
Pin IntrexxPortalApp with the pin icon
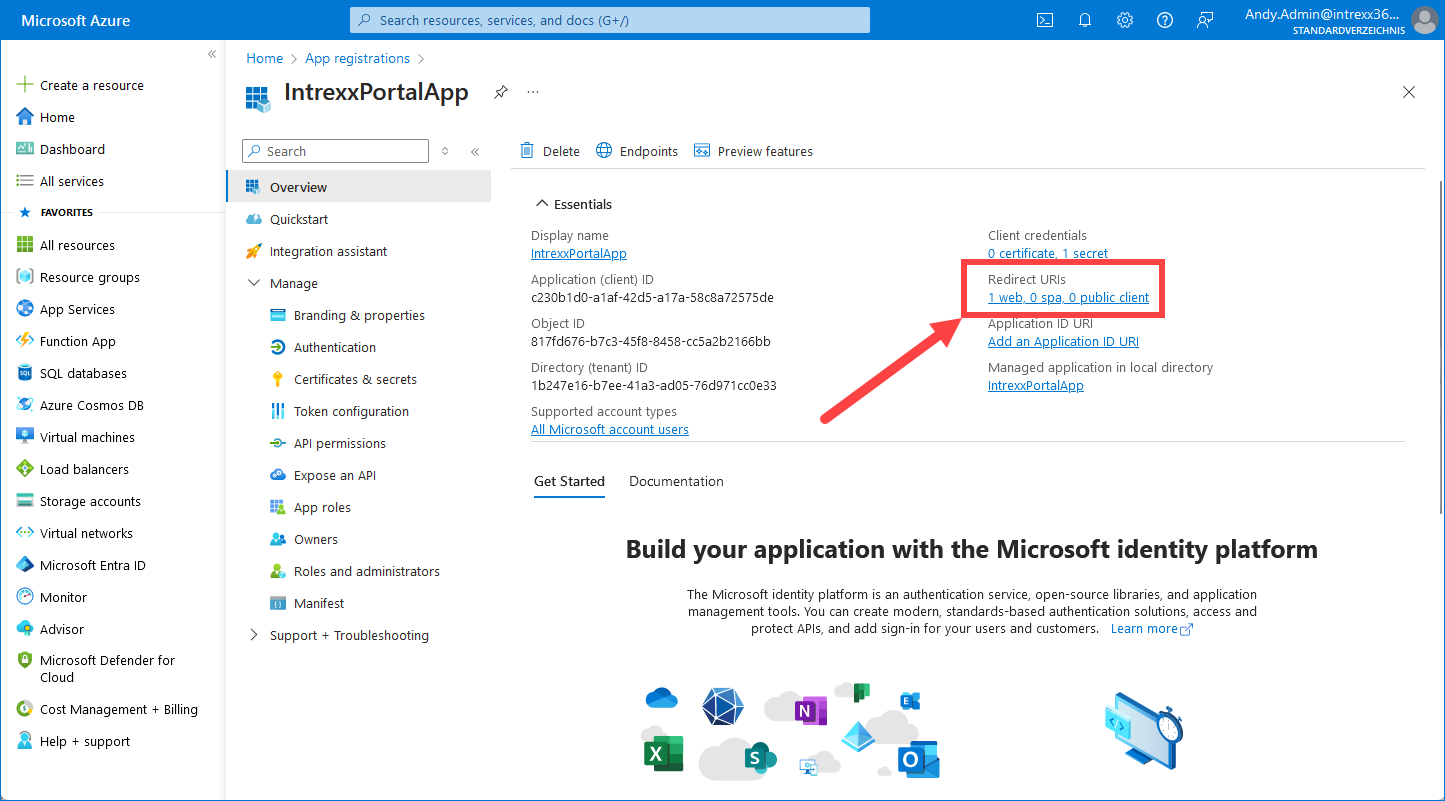[x=501, y=92]
